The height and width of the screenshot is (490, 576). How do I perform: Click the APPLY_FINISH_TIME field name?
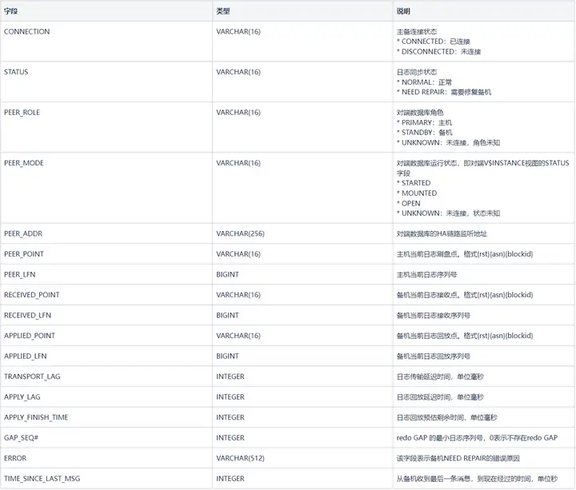click(x=36, y=417)
